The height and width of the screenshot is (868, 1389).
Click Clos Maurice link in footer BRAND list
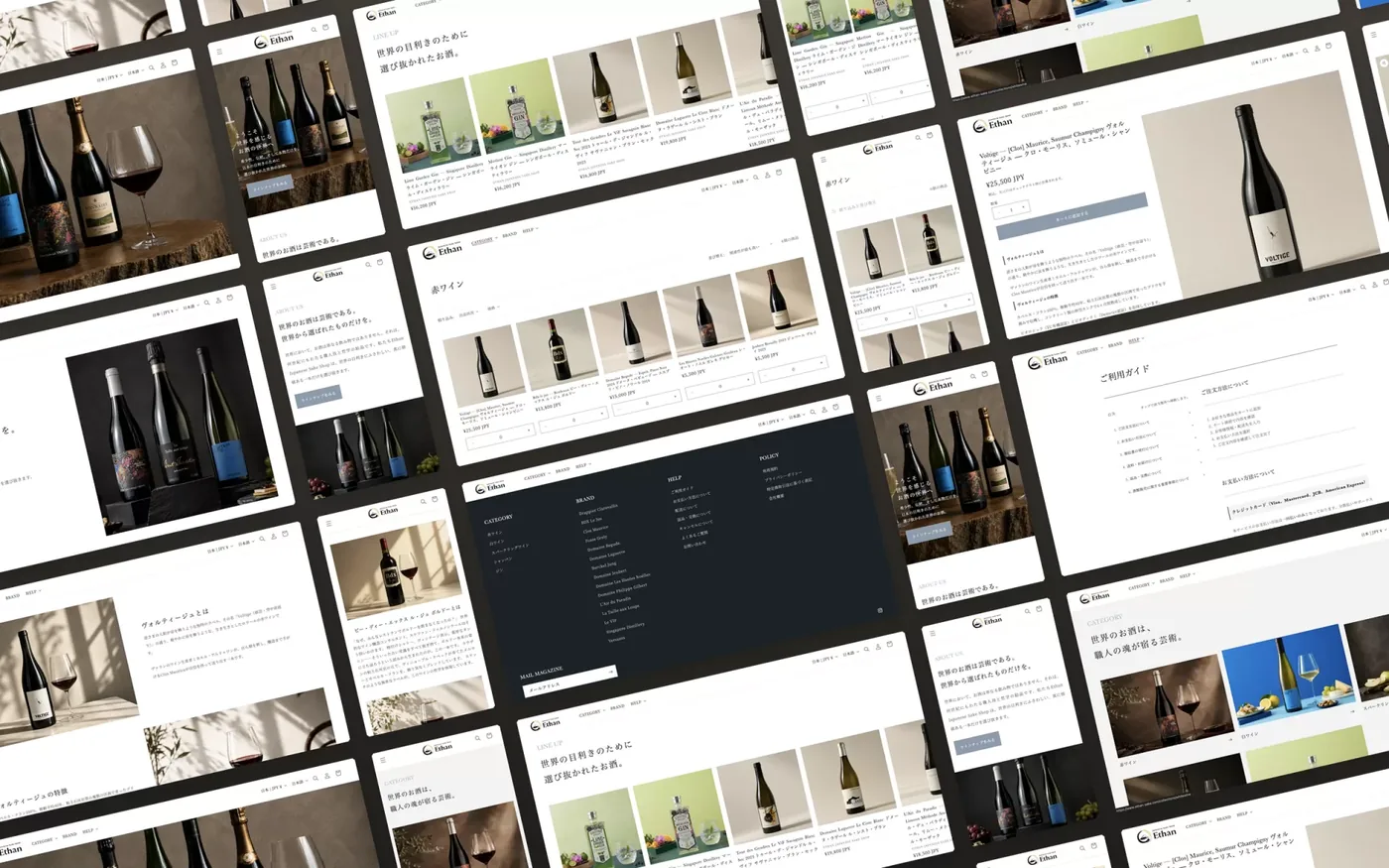[x=596, y=530]
